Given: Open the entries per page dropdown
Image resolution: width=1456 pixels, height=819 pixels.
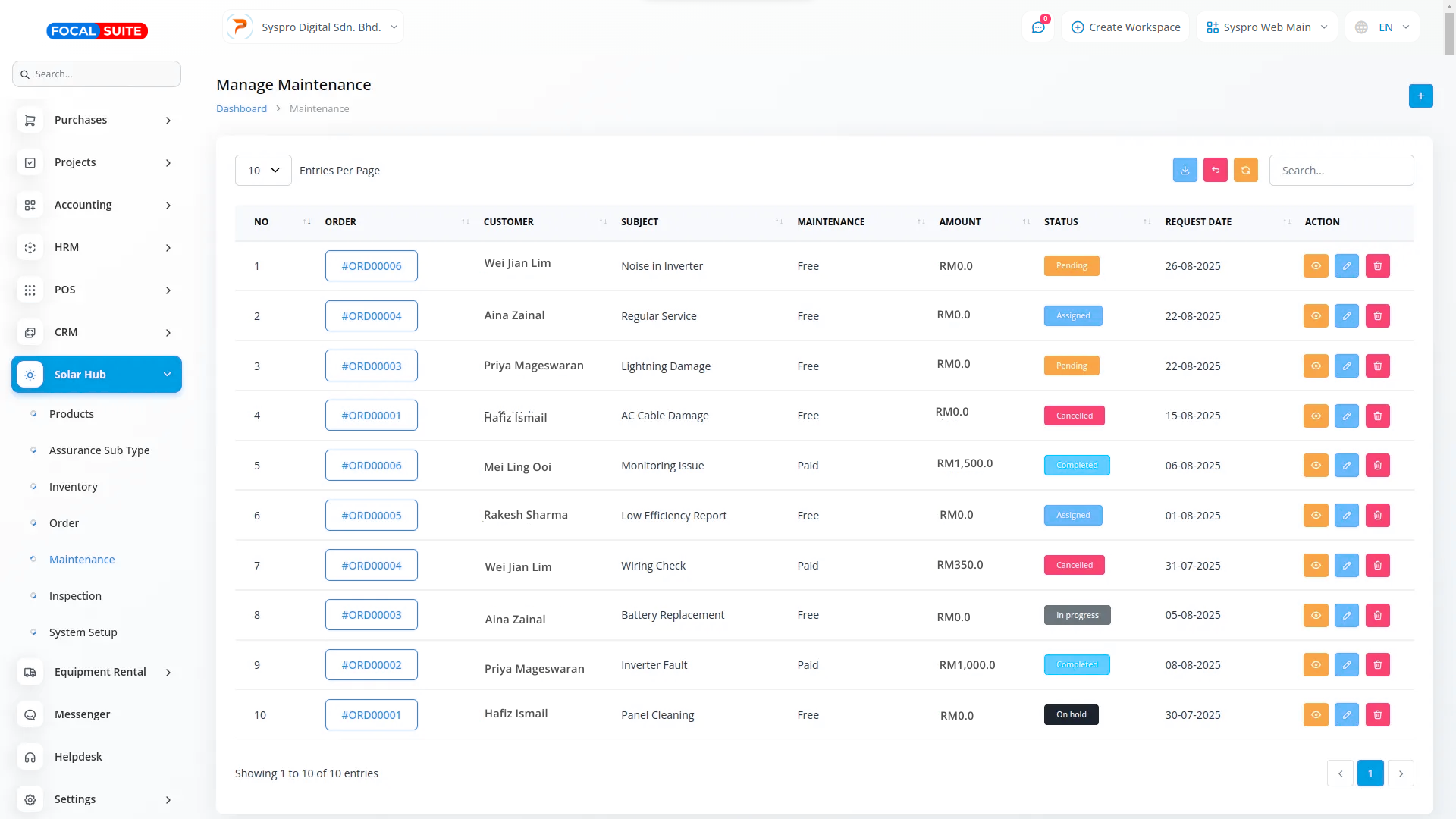Looking at the screenshot, I should (x=263, y=171).
